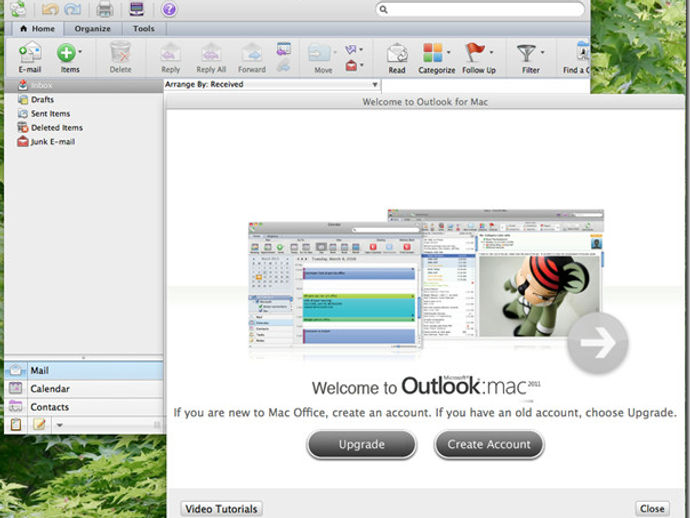
Task: Switch to Mail view
Action: pyautogui.click(x=84, y=371)
